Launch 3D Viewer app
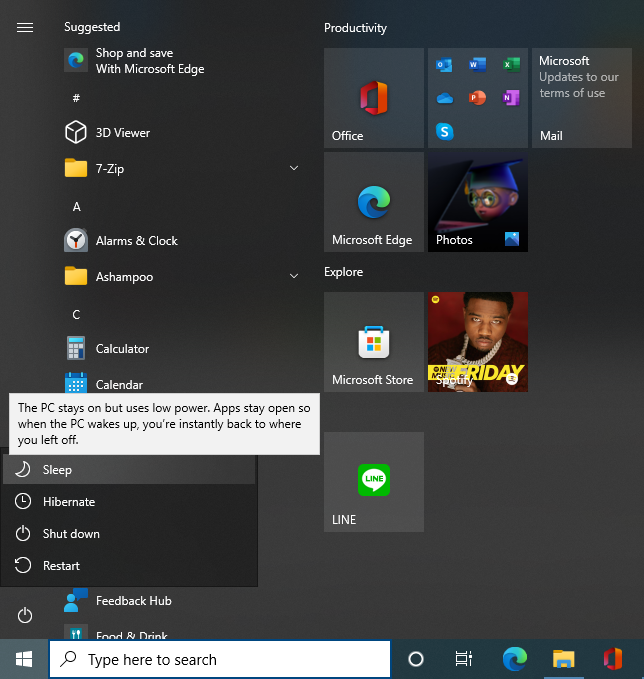The height and width of the screenshot is (679, 644). pyautogui.click(x=182, y=133)
